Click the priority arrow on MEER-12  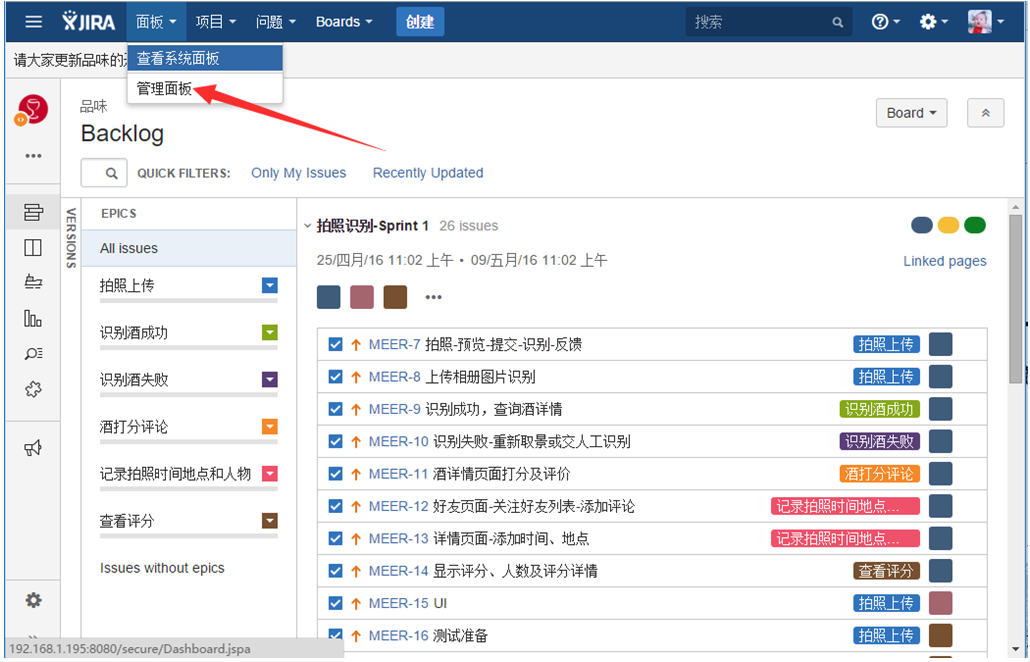click(356, 506)
